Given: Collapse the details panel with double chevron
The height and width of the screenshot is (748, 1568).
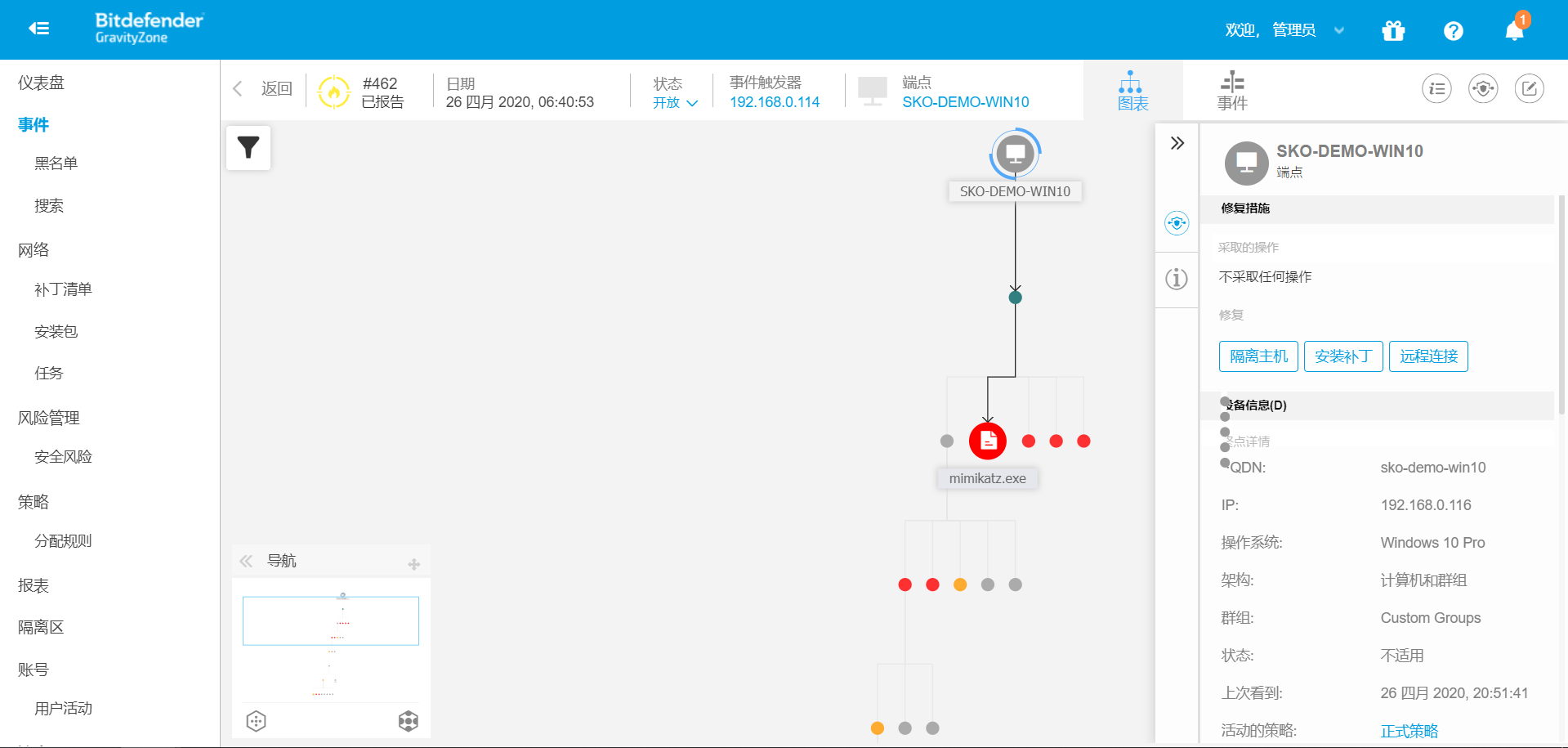Looking at the screenshot, I should pyautogui.click(x=1177, y=143).
